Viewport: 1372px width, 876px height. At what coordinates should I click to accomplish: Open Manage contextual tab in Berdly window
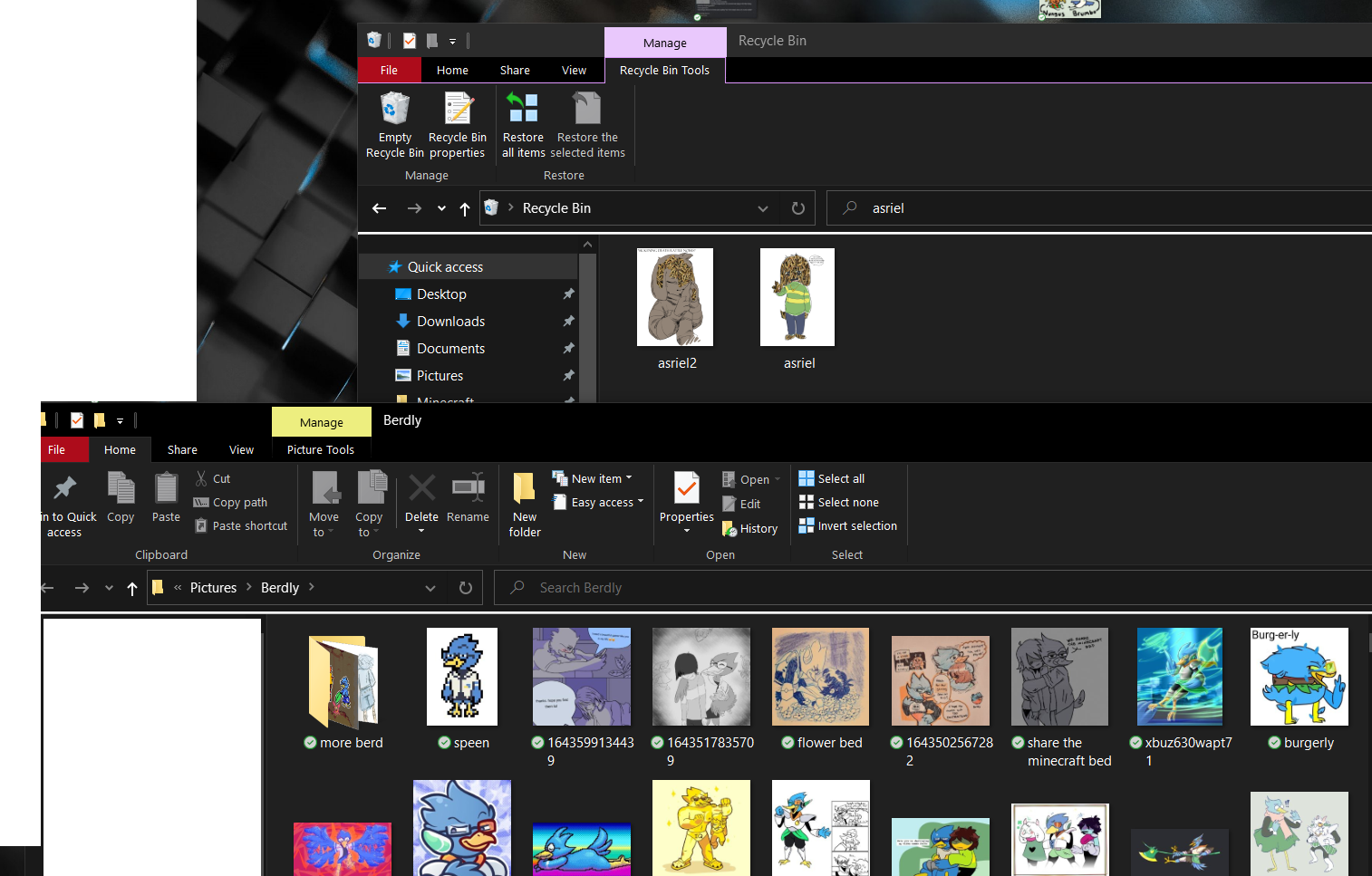322,422
